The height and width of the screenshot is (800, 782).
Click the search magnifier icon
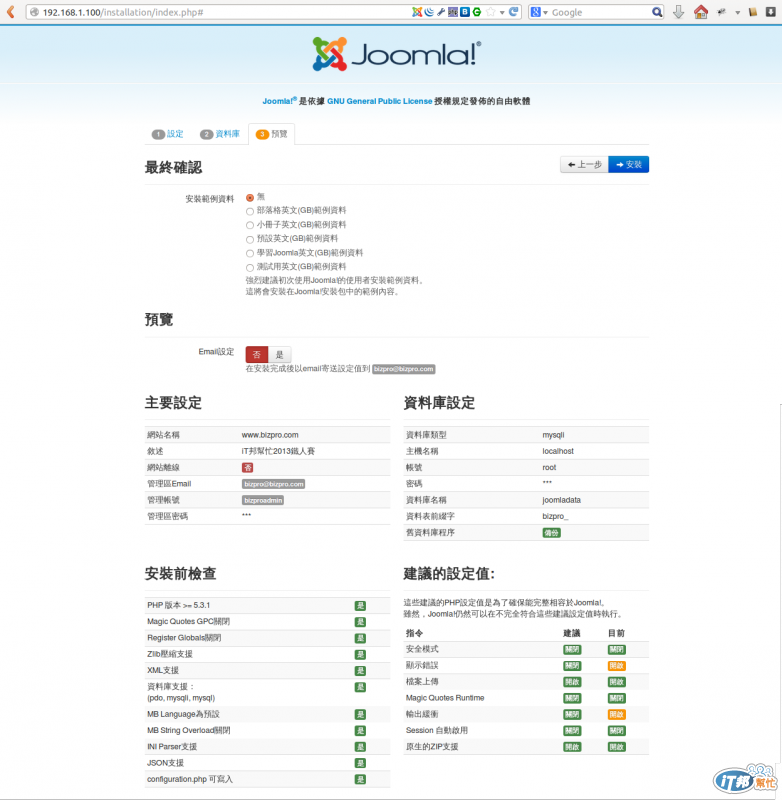[x=657, y=12]
